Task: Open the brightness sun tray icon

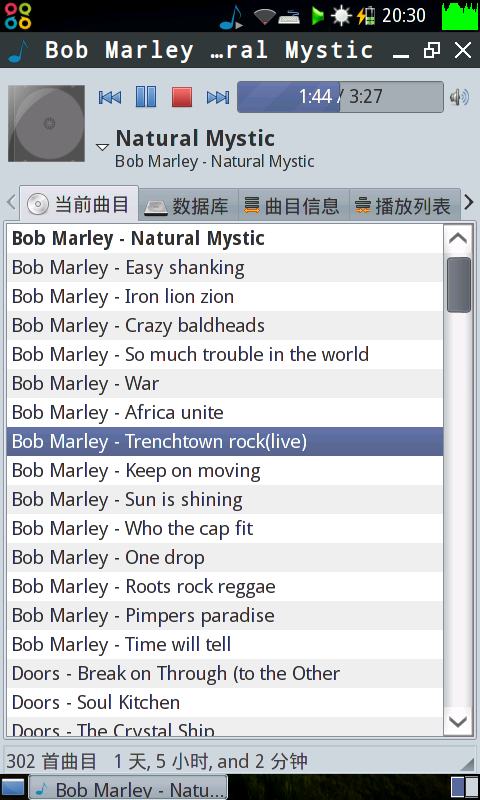Action: (x=341, y=16)
